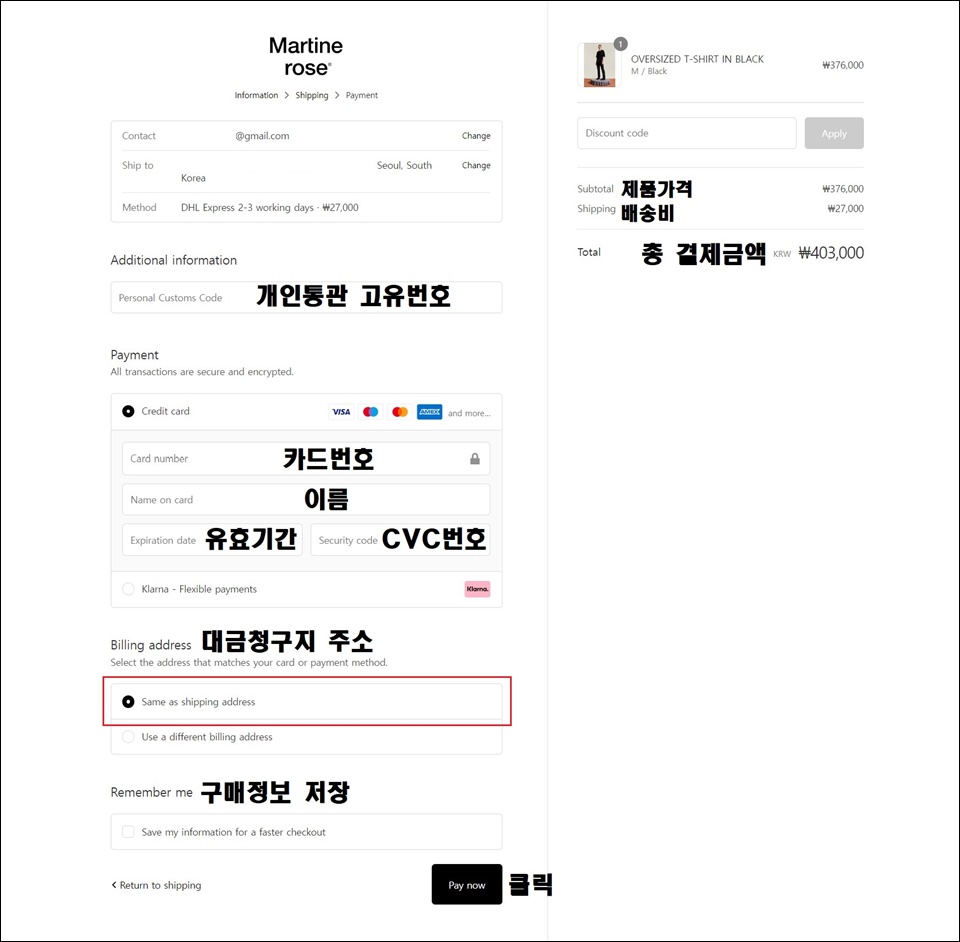Select the Credit card payment option
Viewport: 960px width, 942px height.
pyautogui.click(x=128, y=411)
